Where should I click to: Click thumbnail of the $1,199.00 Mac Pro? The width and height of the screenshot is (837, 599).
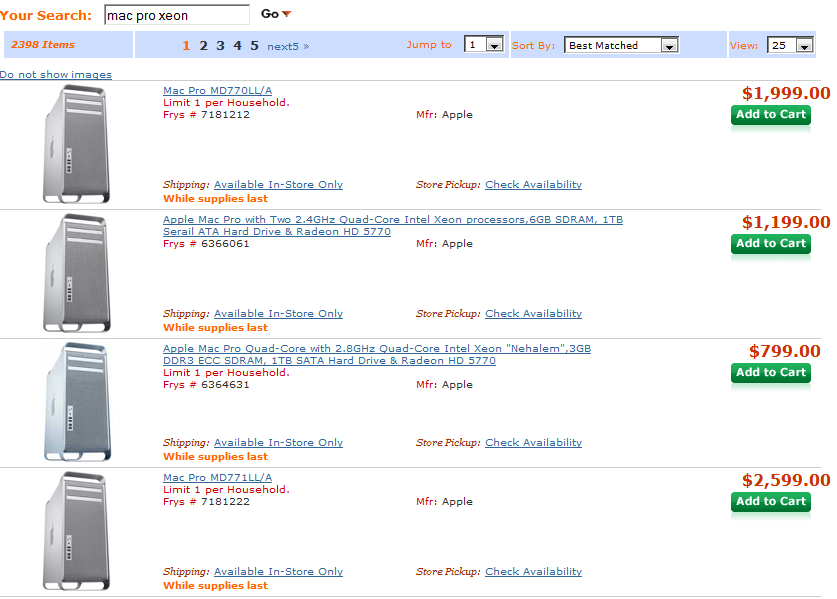point(76,273)
